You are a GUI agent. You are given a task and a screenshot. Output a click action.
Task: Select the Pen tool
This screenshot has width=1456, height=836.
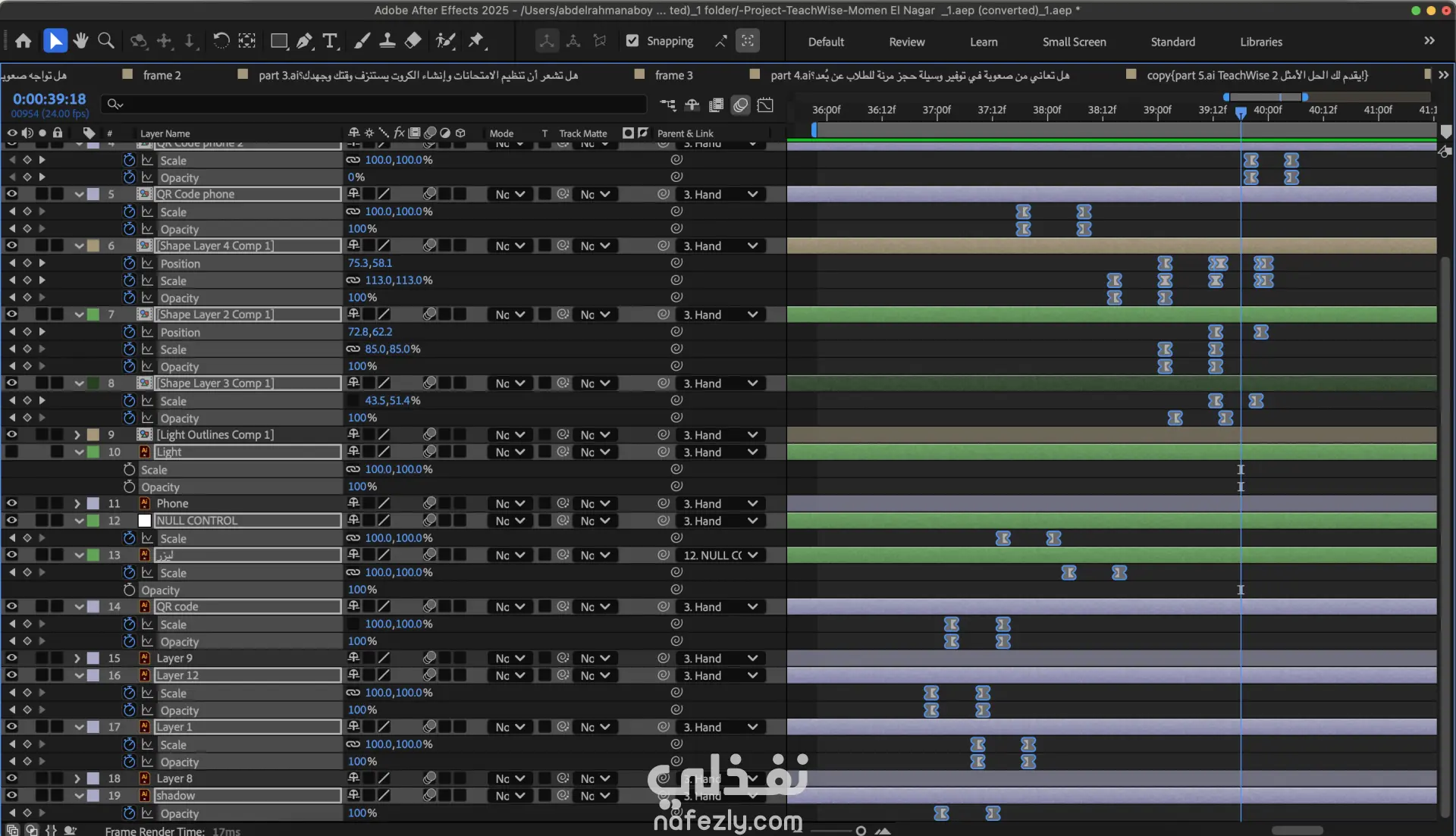305,41
